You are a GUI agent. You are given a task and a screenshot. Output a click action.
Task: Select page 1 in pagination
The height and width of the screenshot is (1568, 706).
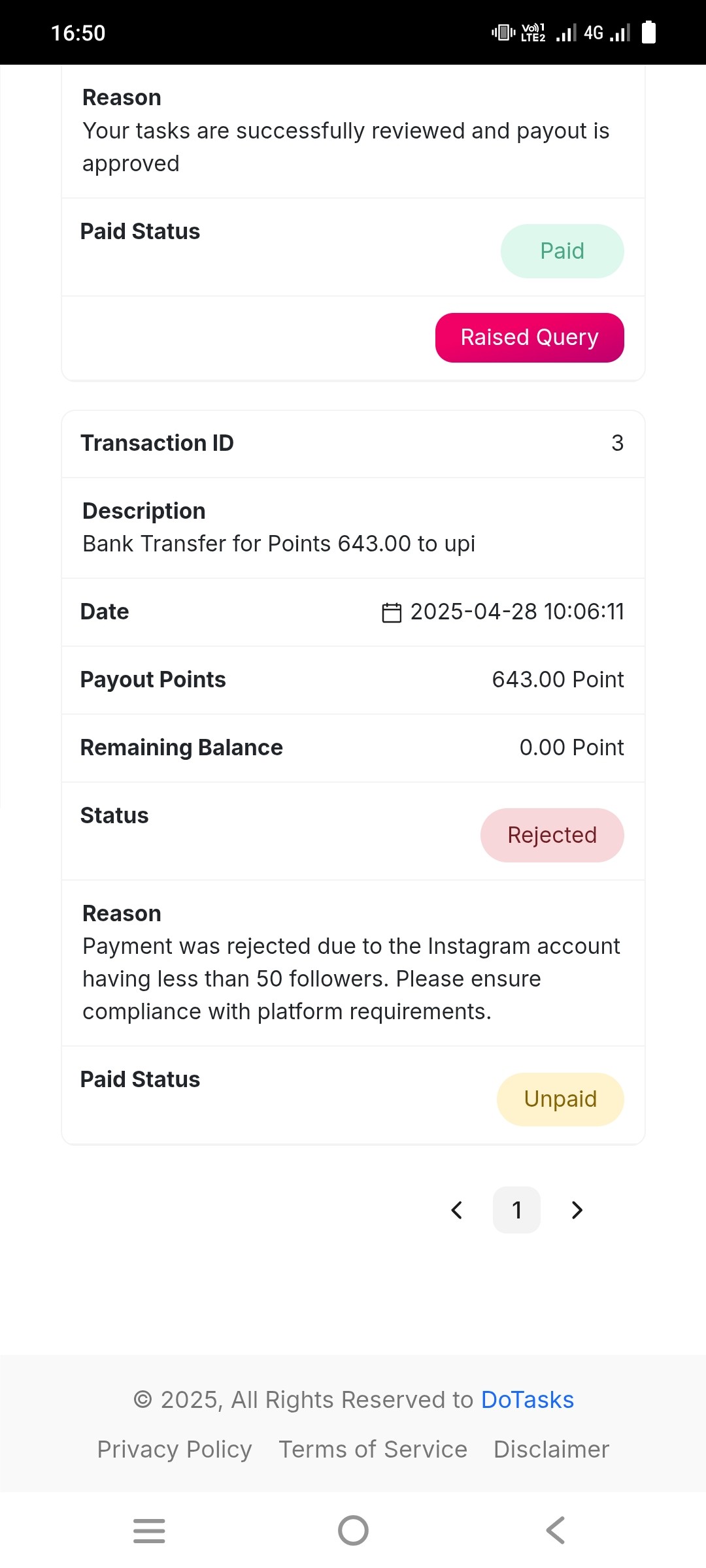pyautogui.click(x=516, y=1210)
